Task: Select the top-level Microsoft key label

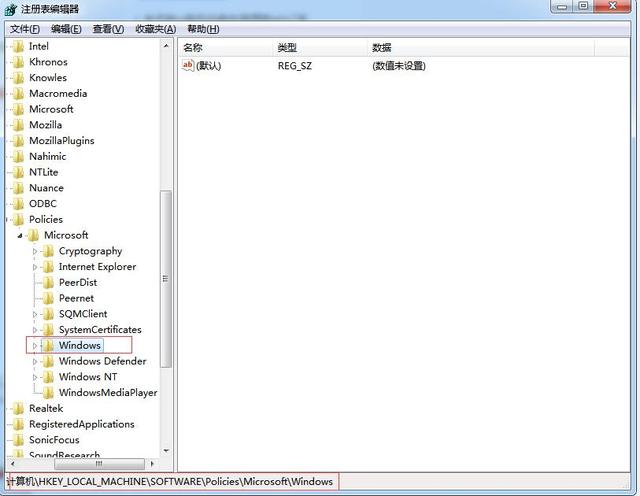Action: (x=51, y=109)
